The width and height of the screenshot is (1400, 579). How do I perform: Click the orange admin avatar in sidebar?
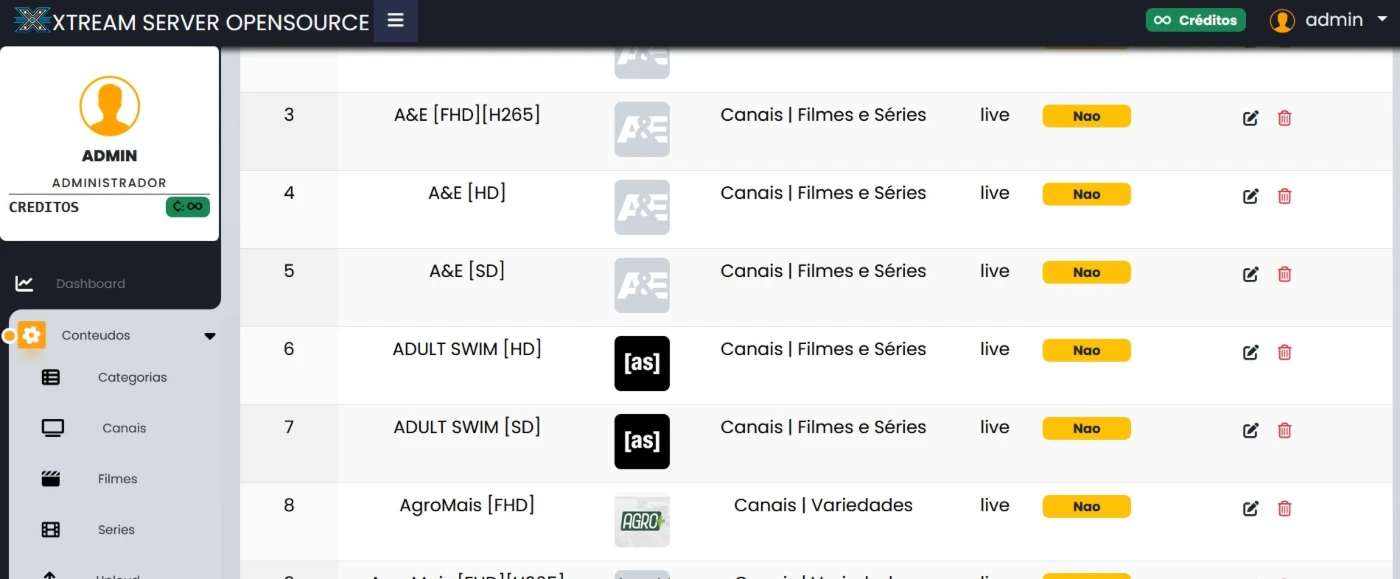pos(110,106)
